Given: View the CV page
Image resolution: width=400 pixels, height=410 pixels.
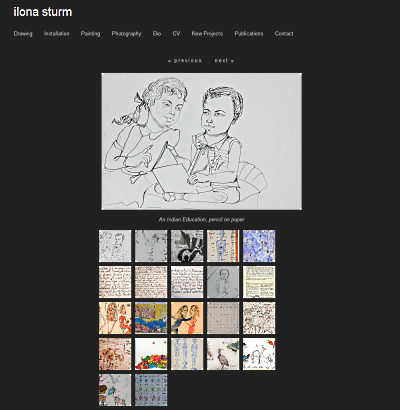Looking at the screenshot, I should point(176,33).
